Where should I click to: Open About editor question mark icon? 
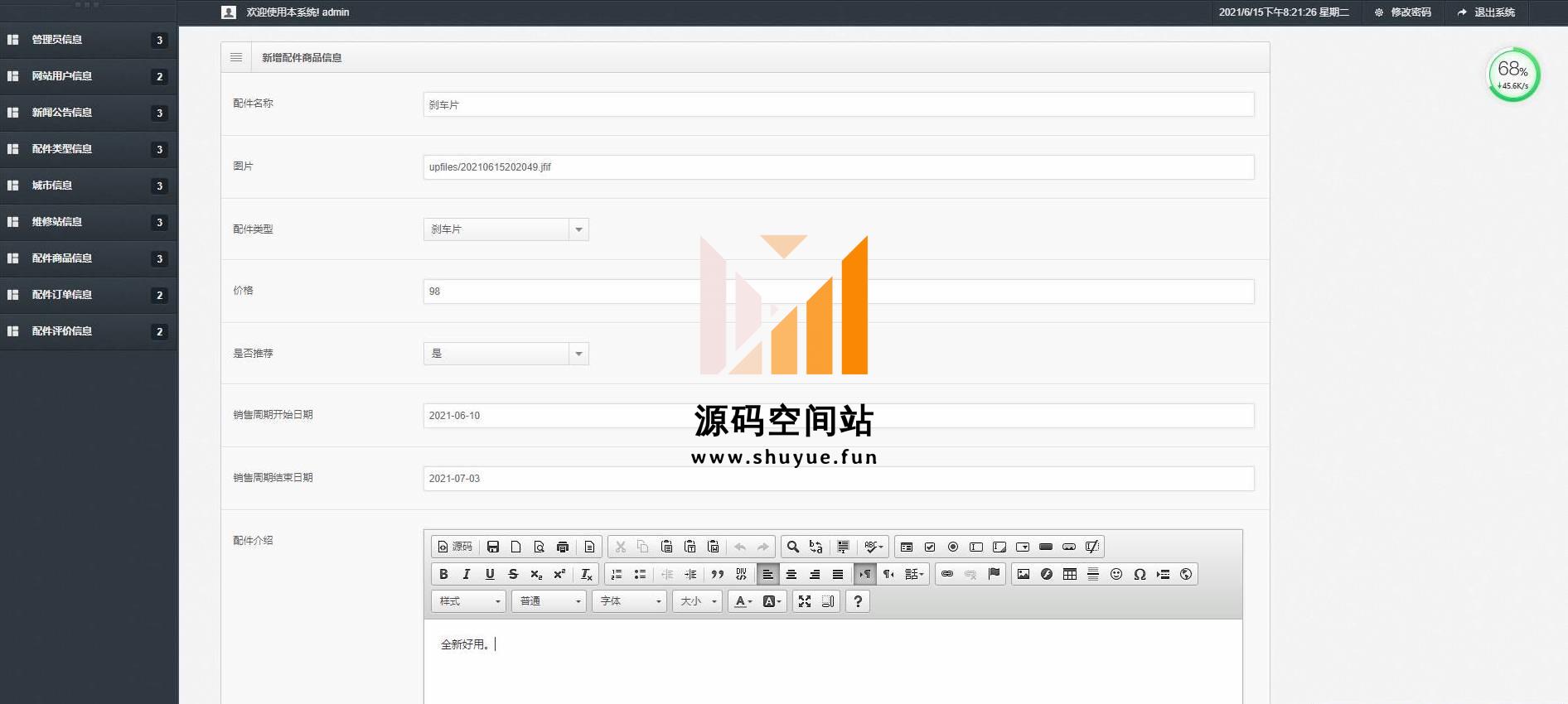click(858, 601)
